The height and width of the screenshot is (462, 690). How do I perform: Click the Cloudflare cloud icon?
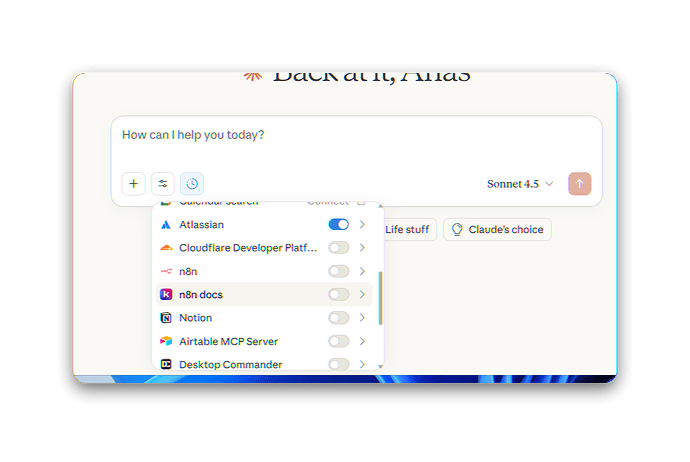coord(166,248)
